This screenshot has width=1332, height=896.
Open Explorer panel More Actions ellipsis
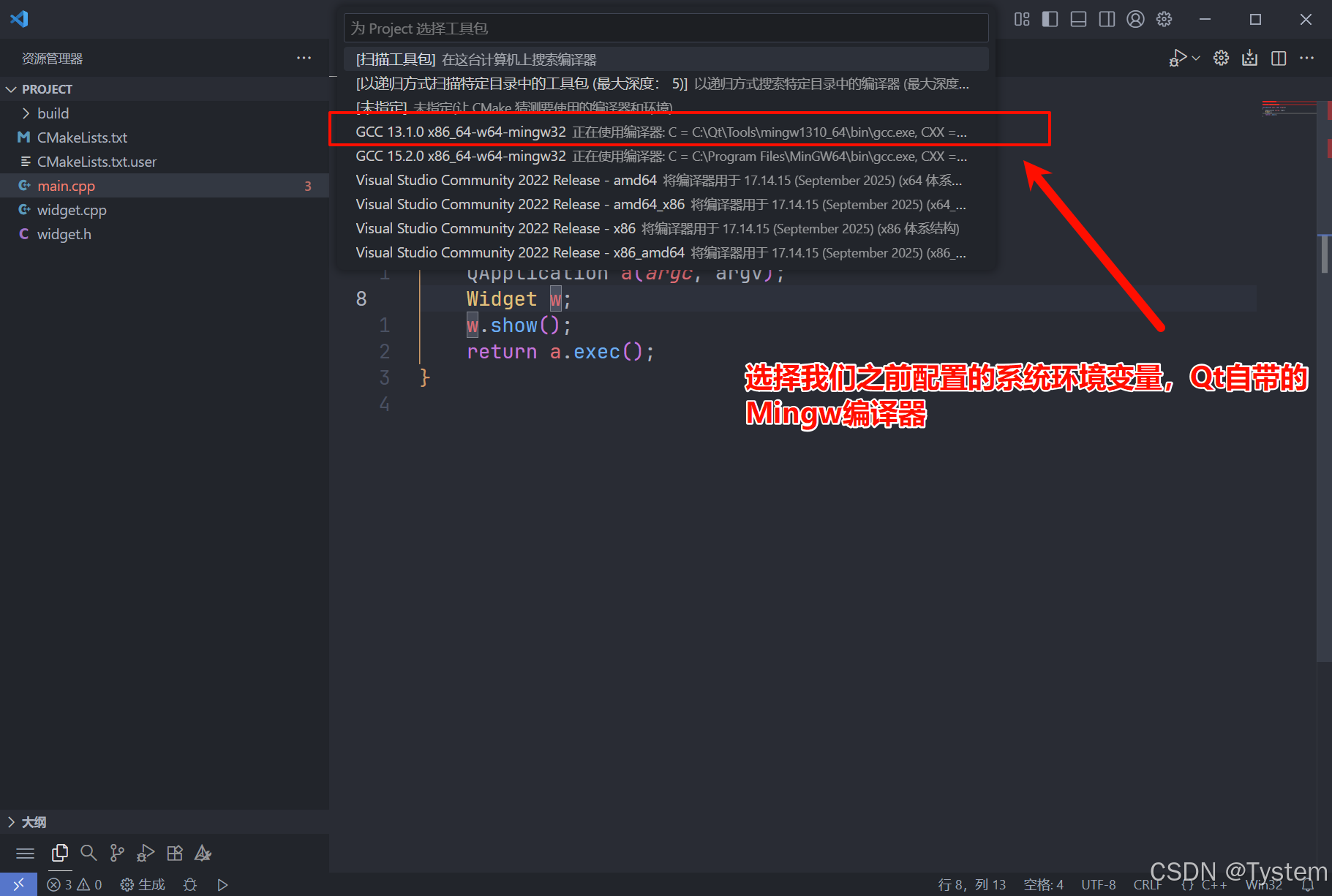[304, 58]
